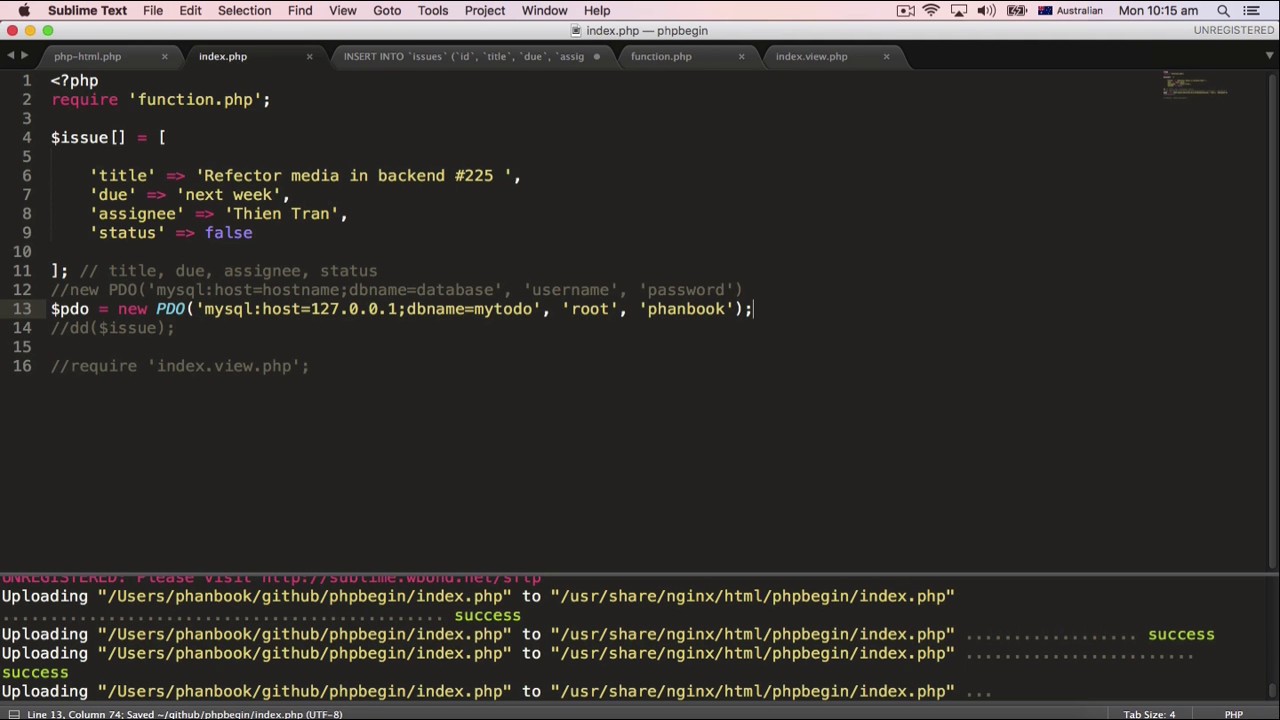The height and width of the screenshot is (720, 1280).
Task: Switch to function.php tab
Action: coord(661,56)
